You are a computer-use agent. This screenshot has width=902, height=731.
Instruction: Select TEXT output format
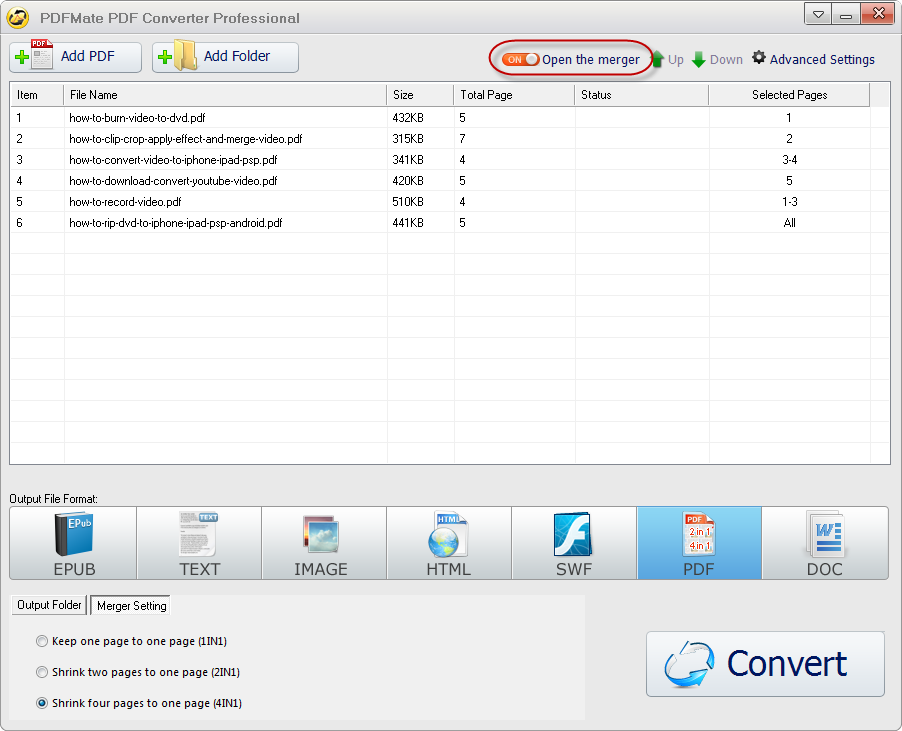click(x=199, y=543)
